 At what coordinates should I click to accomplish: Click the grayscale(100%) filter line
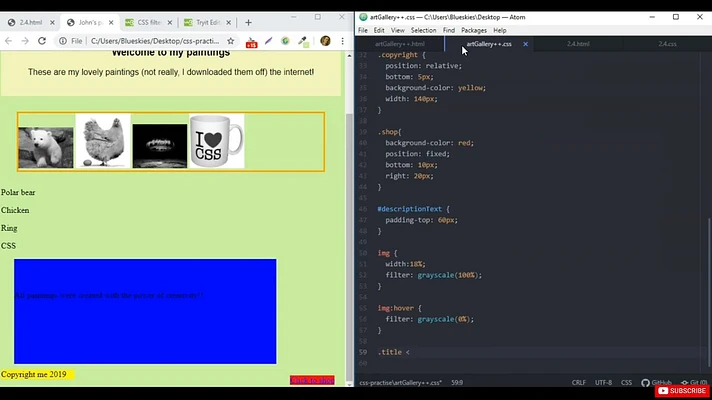(434, 275)
